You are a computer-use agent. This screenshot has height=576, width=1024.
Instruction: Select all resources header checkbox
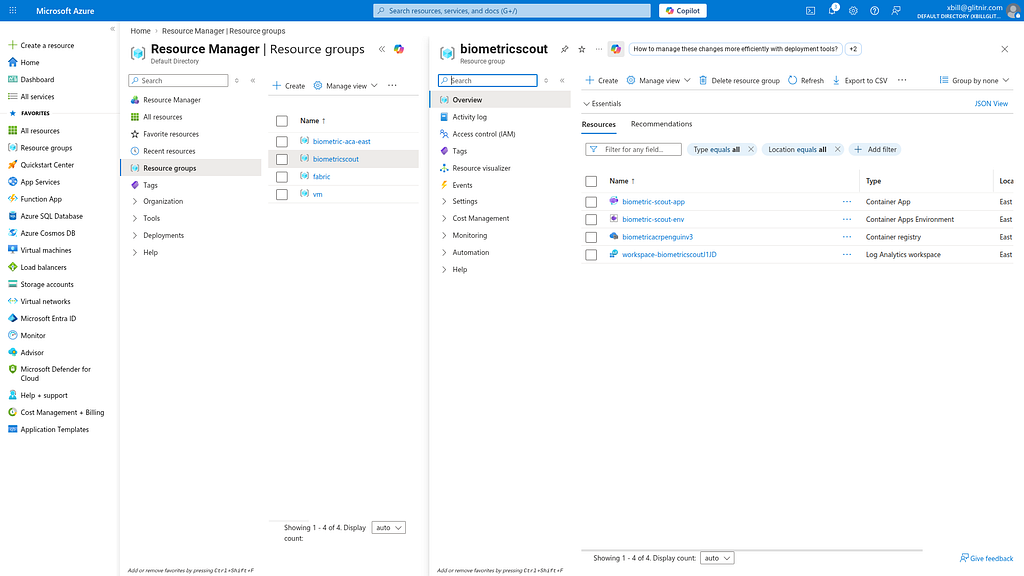(x=591, y=182)
